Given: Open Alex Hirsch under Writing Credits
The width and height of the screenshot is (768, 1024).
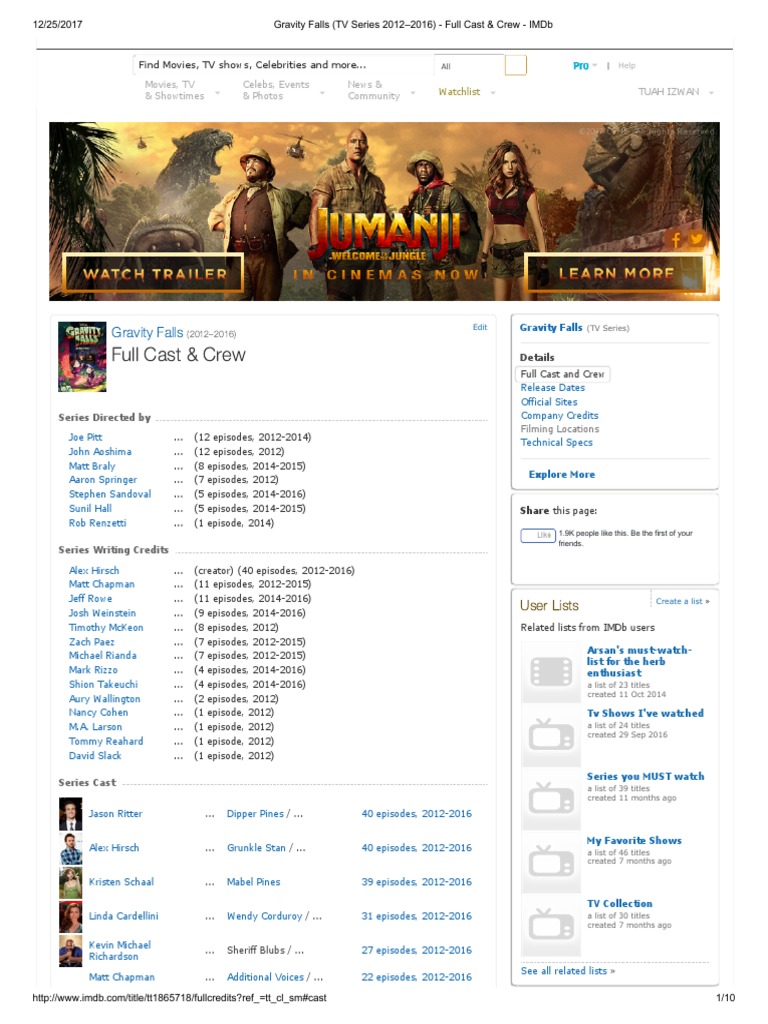Looking at the screenshot, I should pyautogui.click(x=94, y=571).
